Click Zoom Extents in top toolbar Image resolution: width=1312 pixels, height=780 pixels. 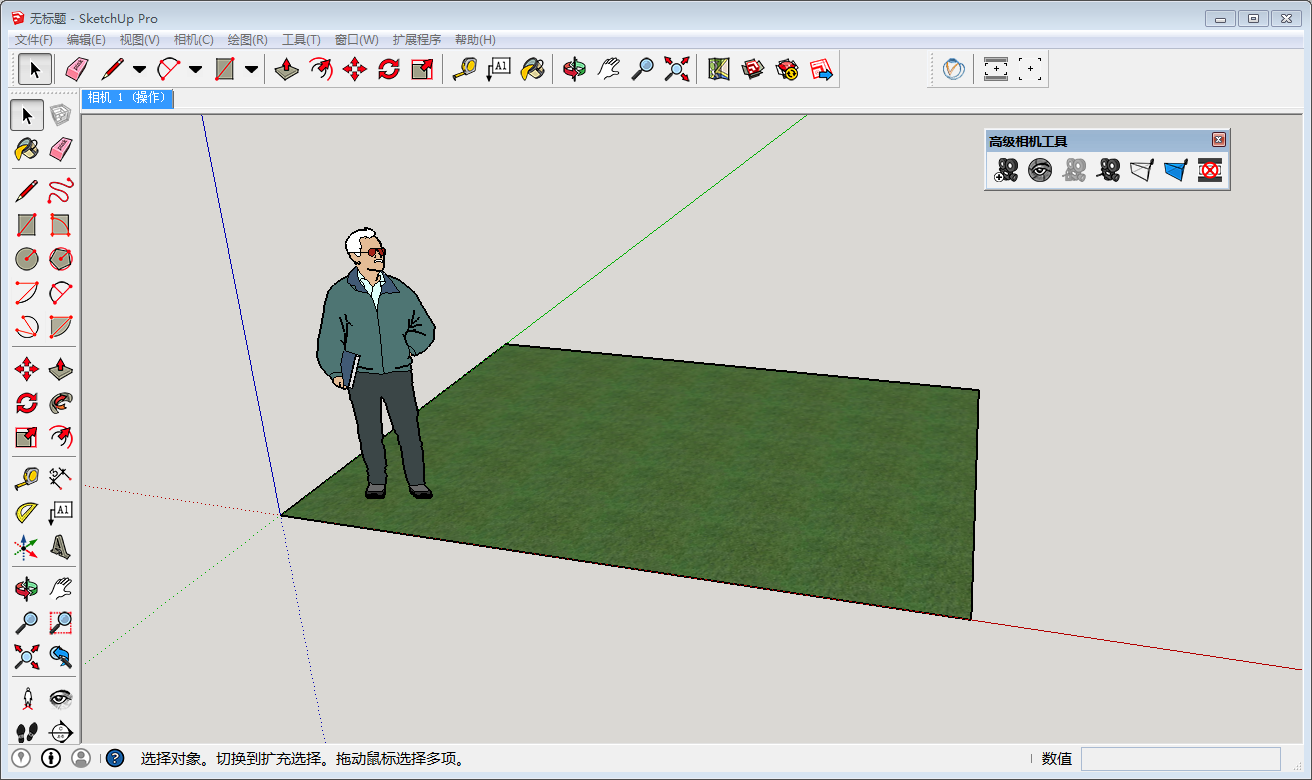click(x=677, y=69)
